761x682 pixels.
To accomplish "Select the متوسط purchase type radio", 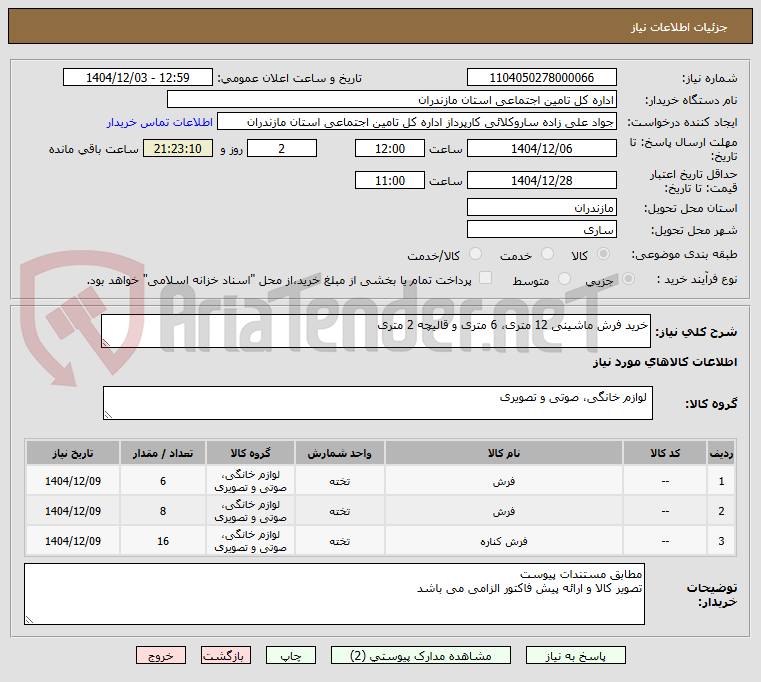I will click(x=564, y=279).
